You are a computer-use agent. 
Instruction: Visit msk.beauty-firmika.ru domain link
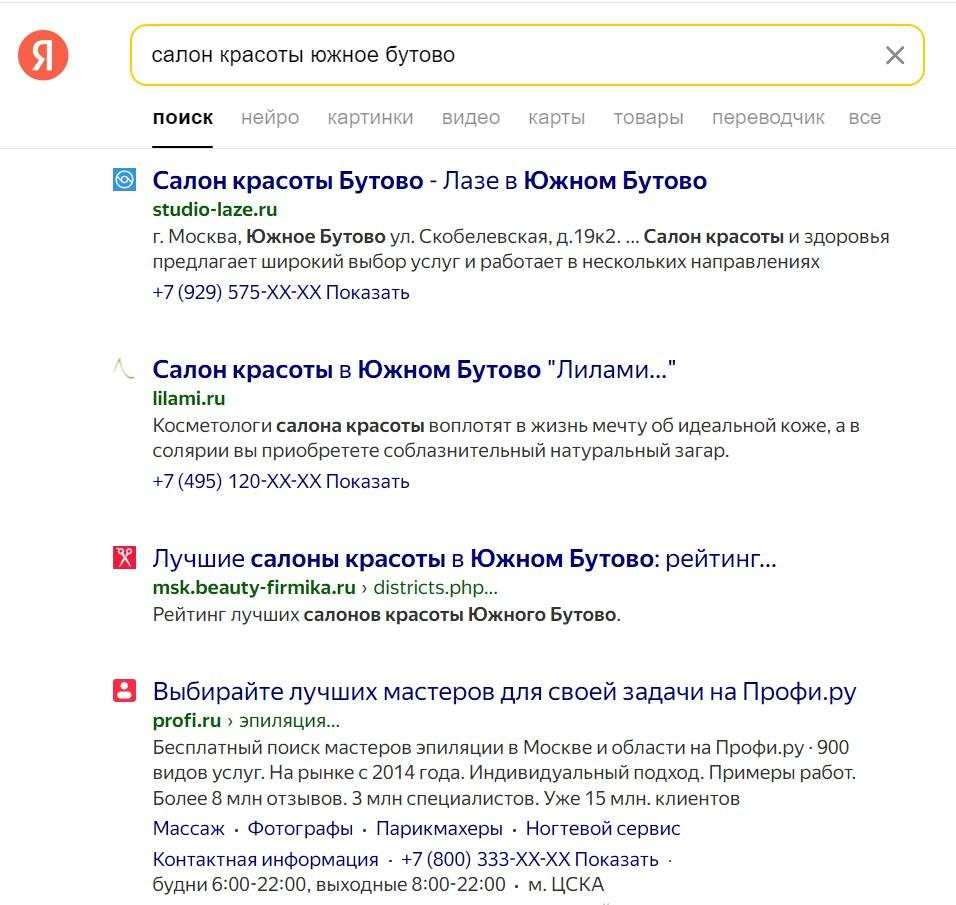coord(254,587)
